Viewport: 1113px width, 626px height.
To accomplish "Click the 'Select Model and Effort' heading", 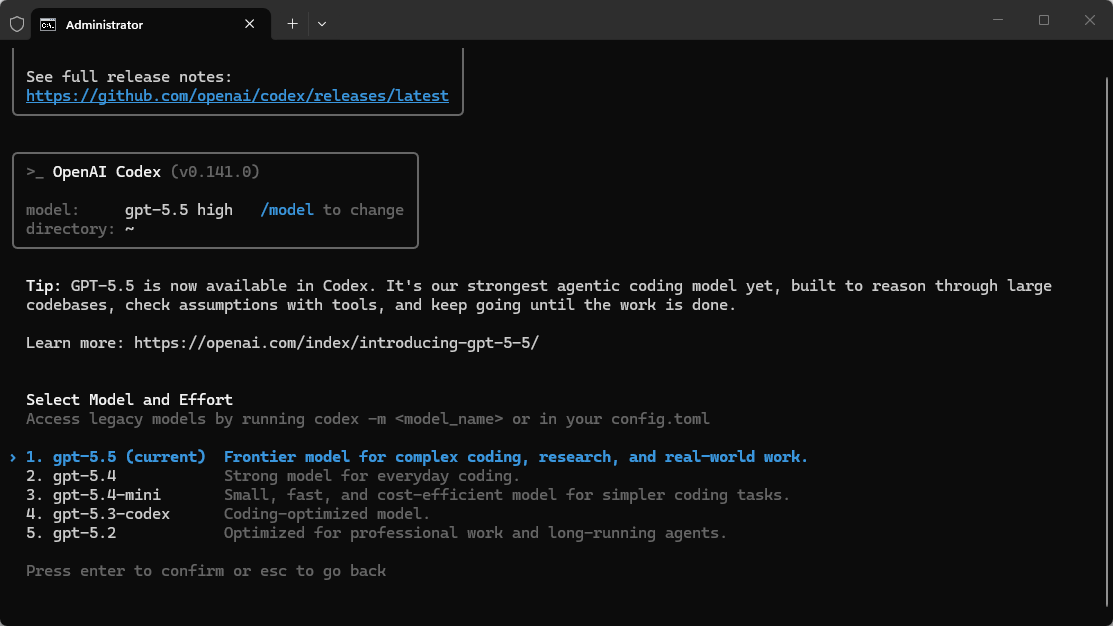I will [129, 400].
